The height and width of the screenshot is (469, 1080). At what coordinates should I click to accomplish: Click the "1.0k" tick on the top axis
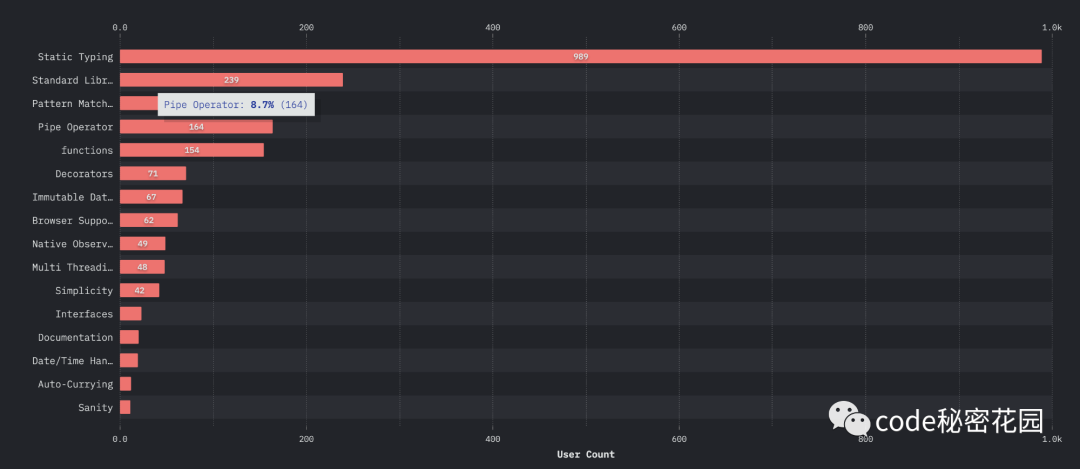1052,28
